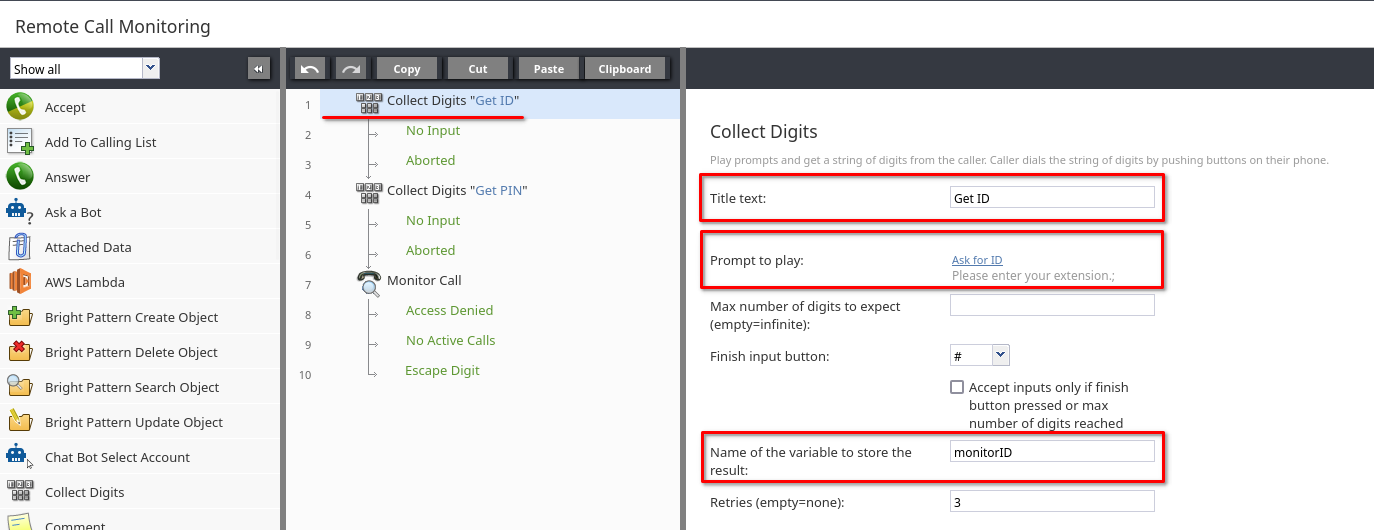Click the undo arrow button
Viewport: 1374px width, 530px height.
point(310,68)
